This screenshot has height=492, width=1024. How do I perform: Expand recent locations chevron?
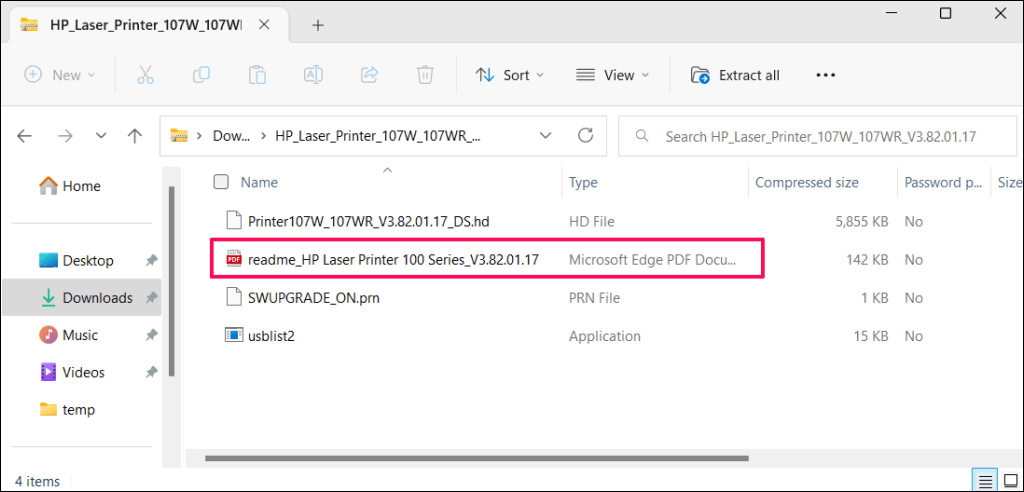101,136
